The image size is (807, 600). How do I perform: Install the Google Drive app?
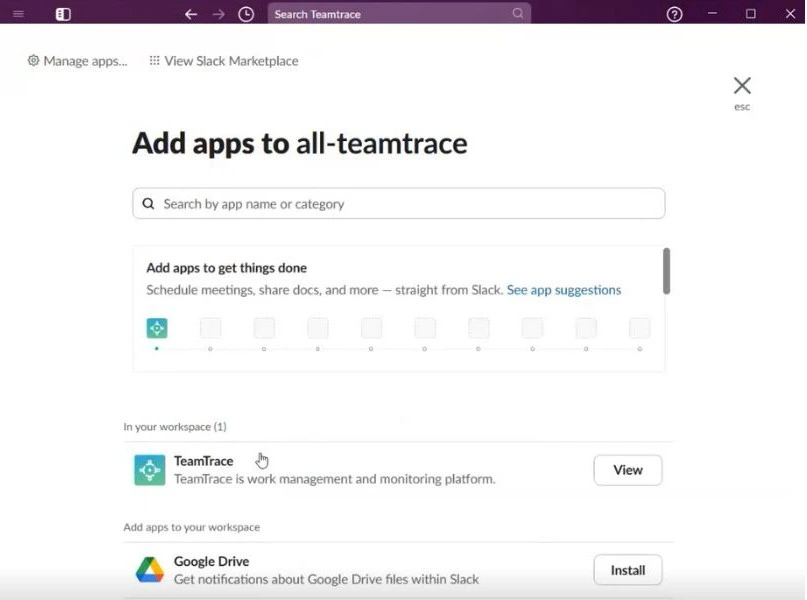pyautogui.click(x=628, y=570)
